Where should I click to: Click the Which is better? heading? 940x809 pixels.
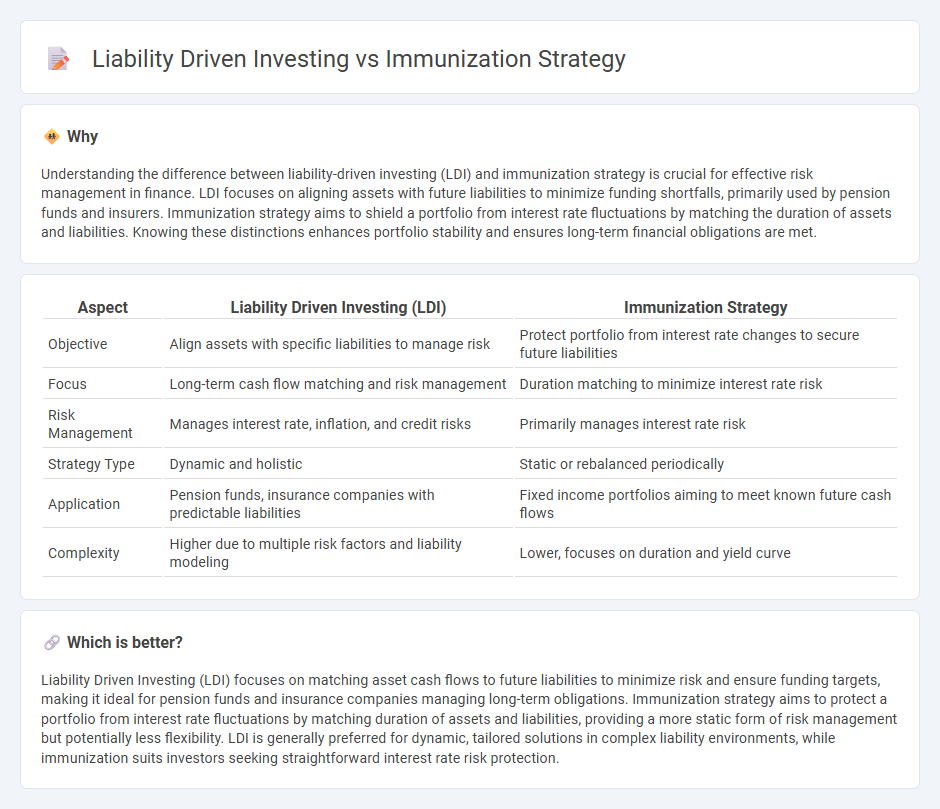coord(125,643)
